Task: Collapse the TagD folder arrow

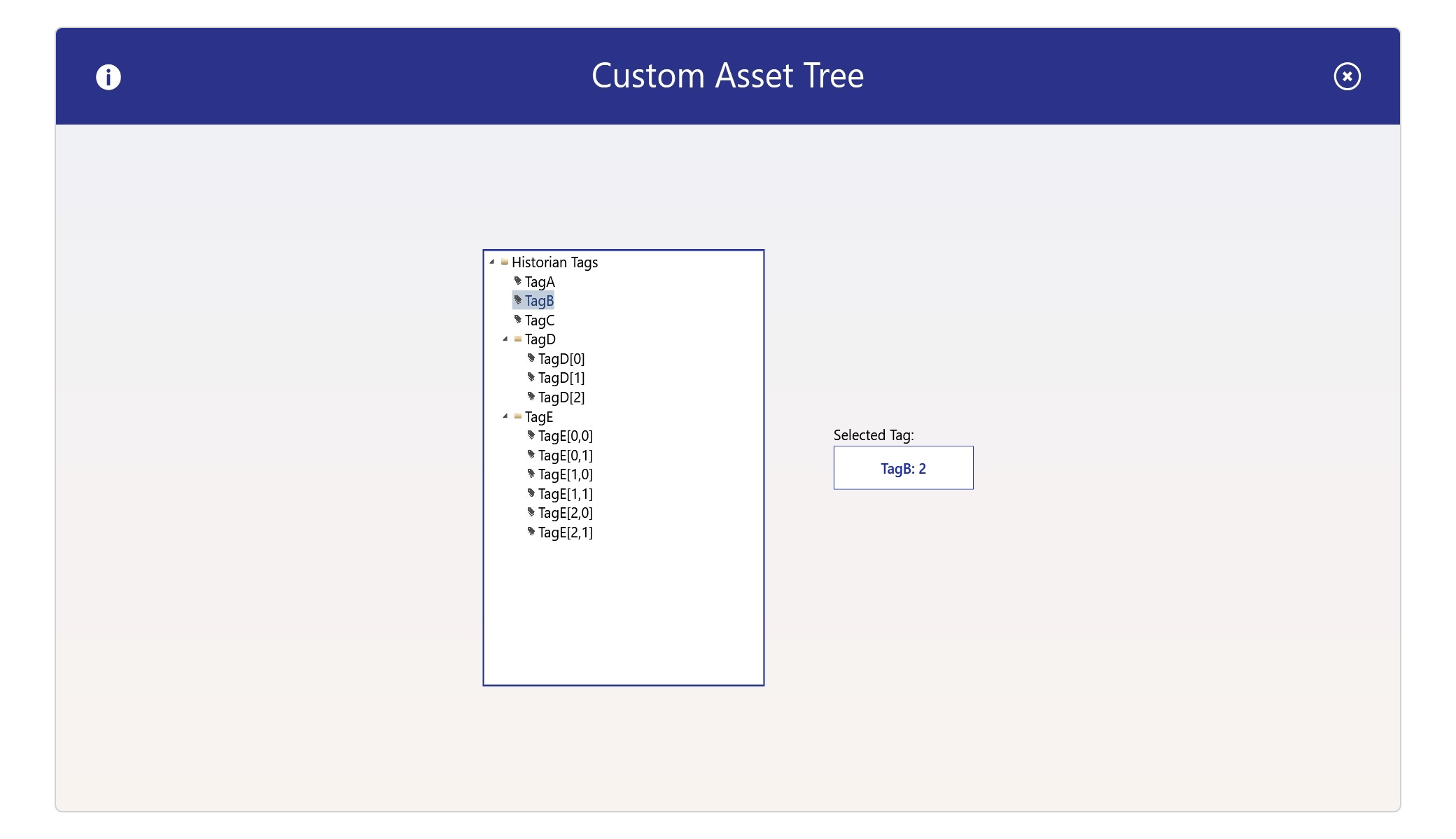Action: [505, 339]
